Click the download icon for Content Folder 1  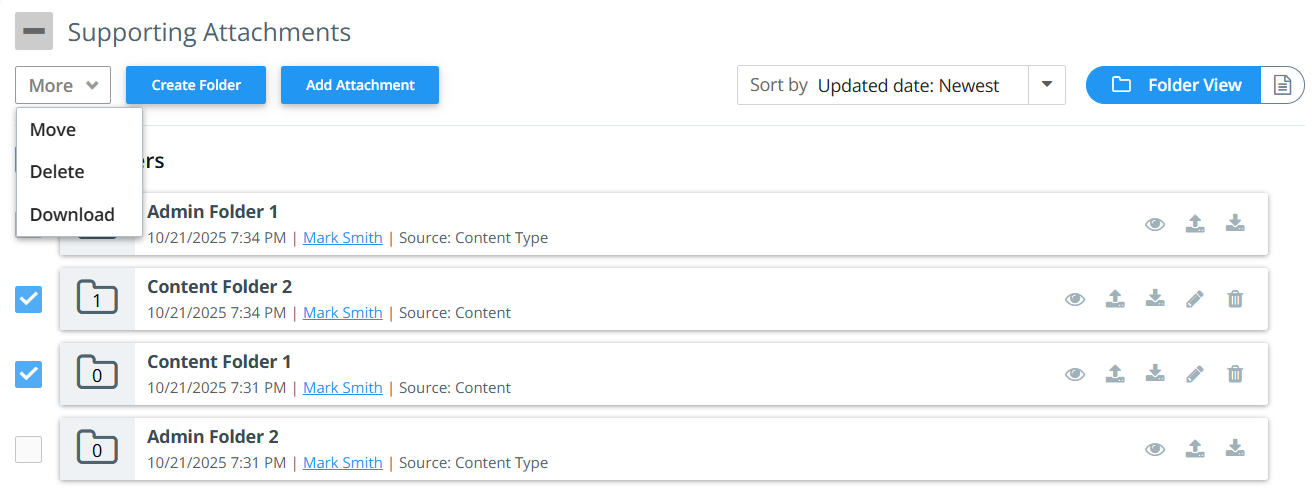coord(1155,374)
